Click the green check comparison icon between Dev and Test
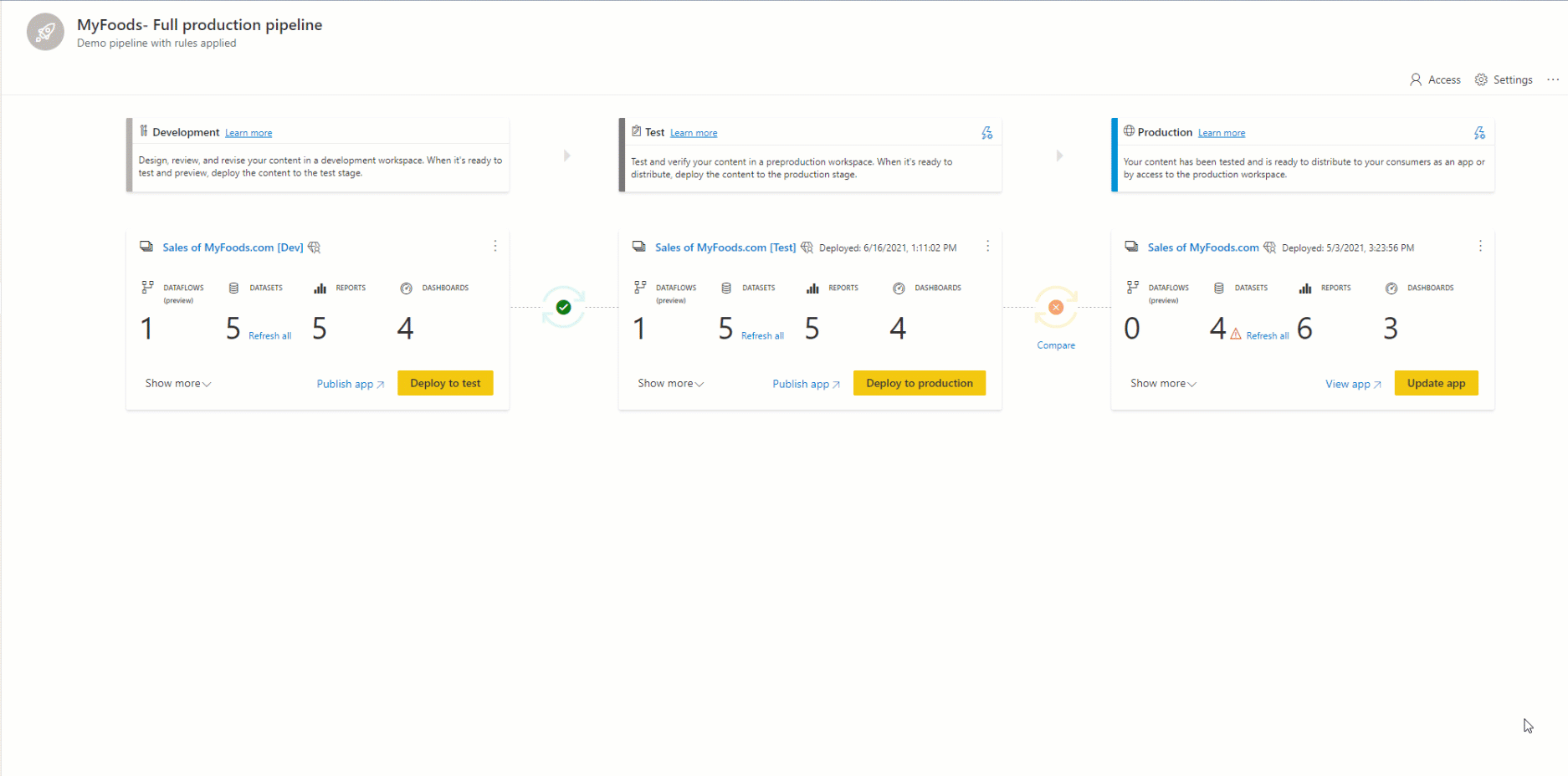The width and height of the screenshot is (1568, 776). point(563,307)
